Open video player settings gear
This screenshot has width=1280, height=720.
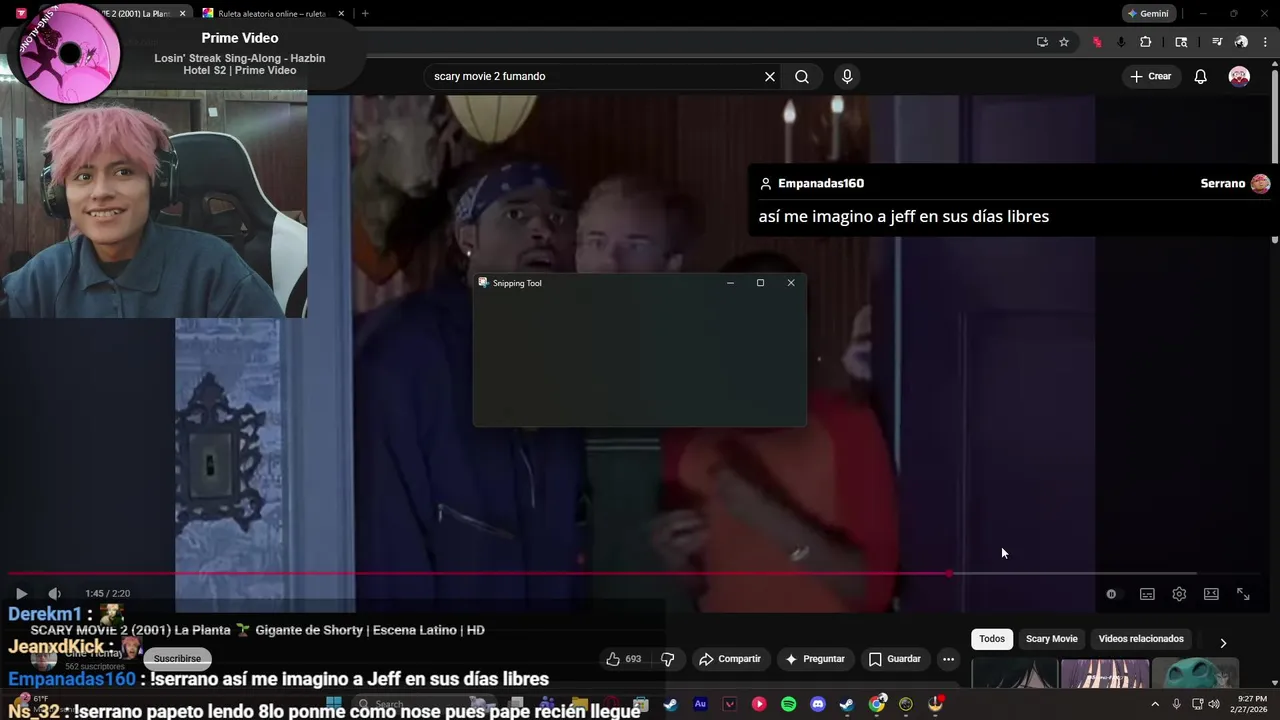click(x=1179, y=594)
